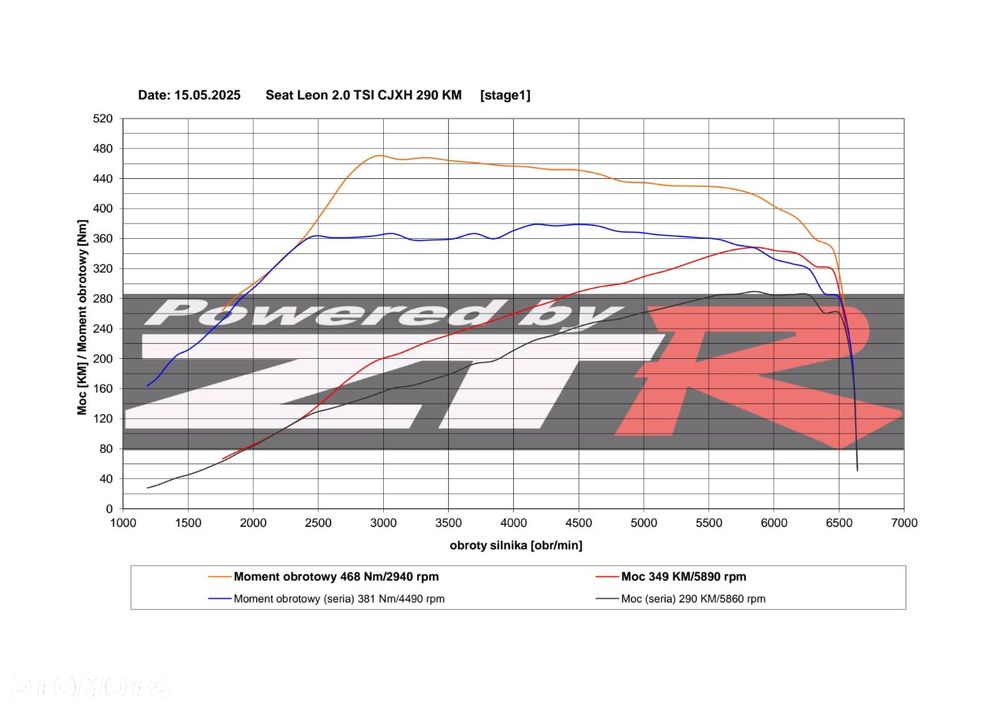Click the x-axis value 3500
The width and height of the screenshot is (1000, 707).
pos(448,523)
